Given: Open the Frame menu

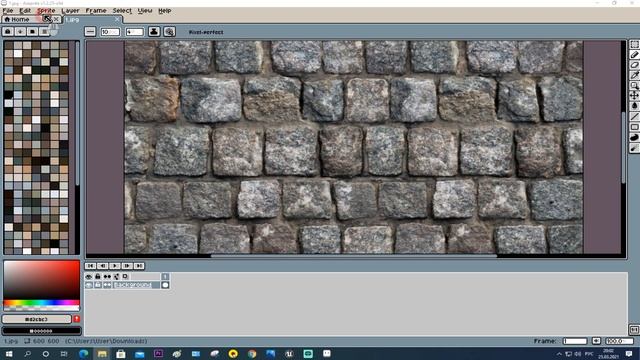Looking at the screenshot, I should point(96,11).
